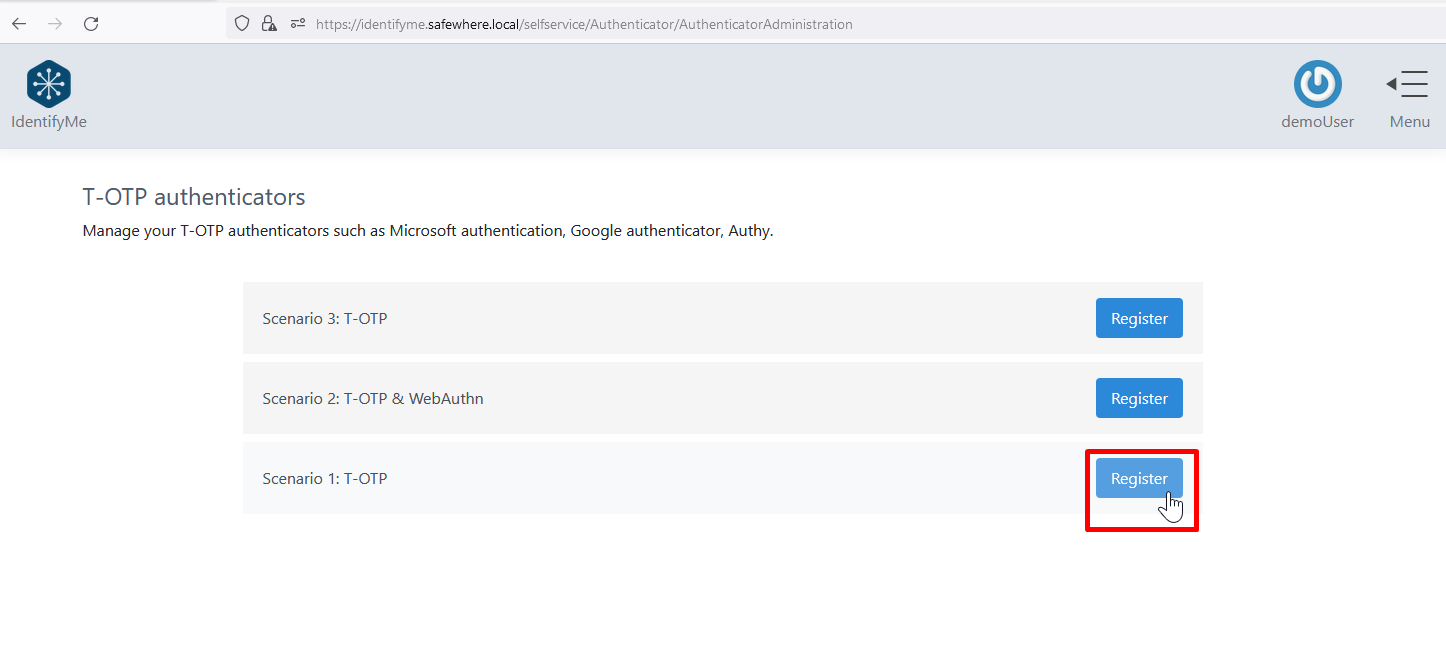The image size is (1446, 669).
Task: Select the Scenario 2: T-OTP & WebAuthn label
Action: 372,399
